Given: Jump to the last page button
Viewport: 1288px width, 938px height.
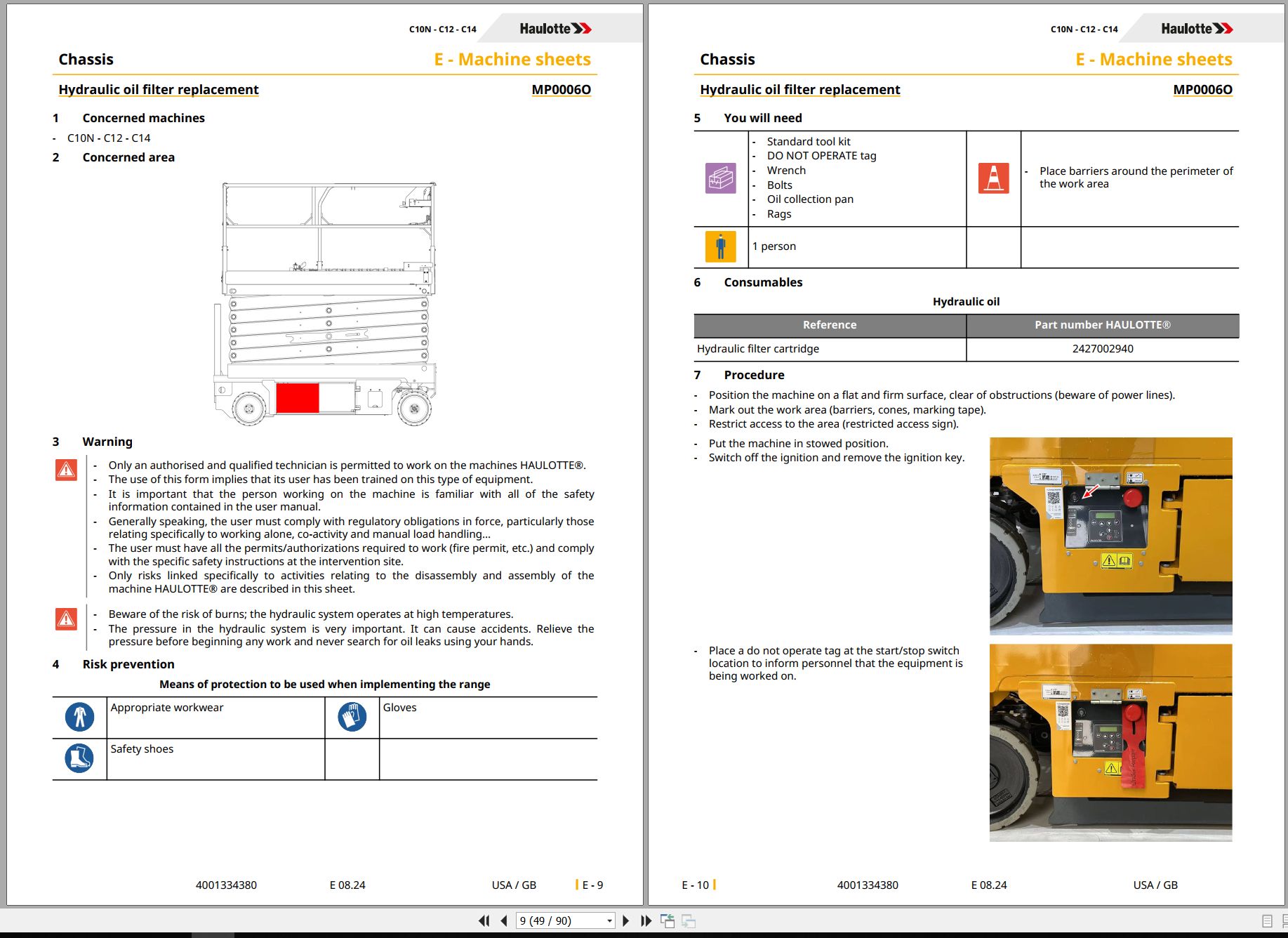Looking at the screenshot, I should point(646,920).
